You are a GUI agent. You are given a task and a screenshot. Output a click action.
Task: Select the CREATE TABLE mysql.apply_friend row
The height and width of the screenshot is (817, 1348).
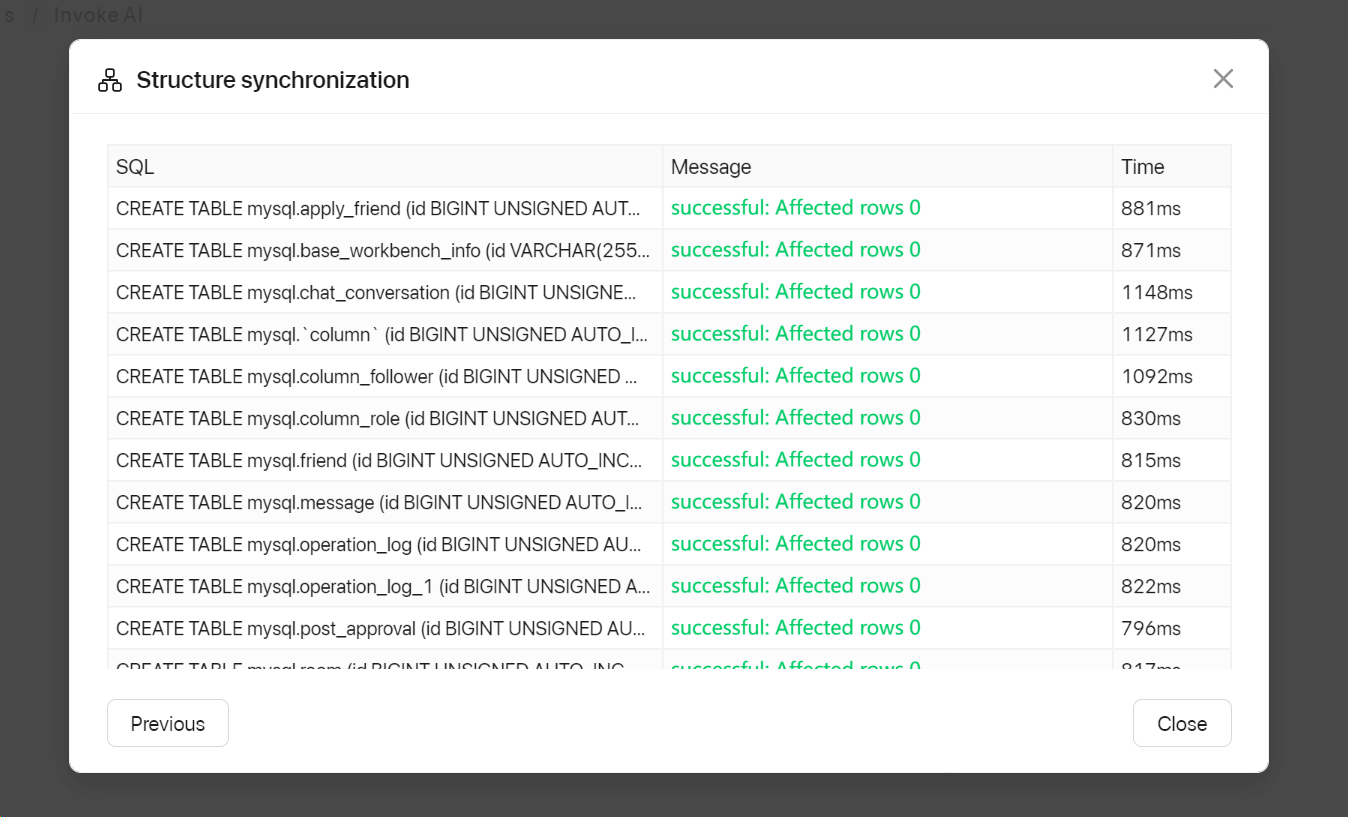click(x=669, y=208)
